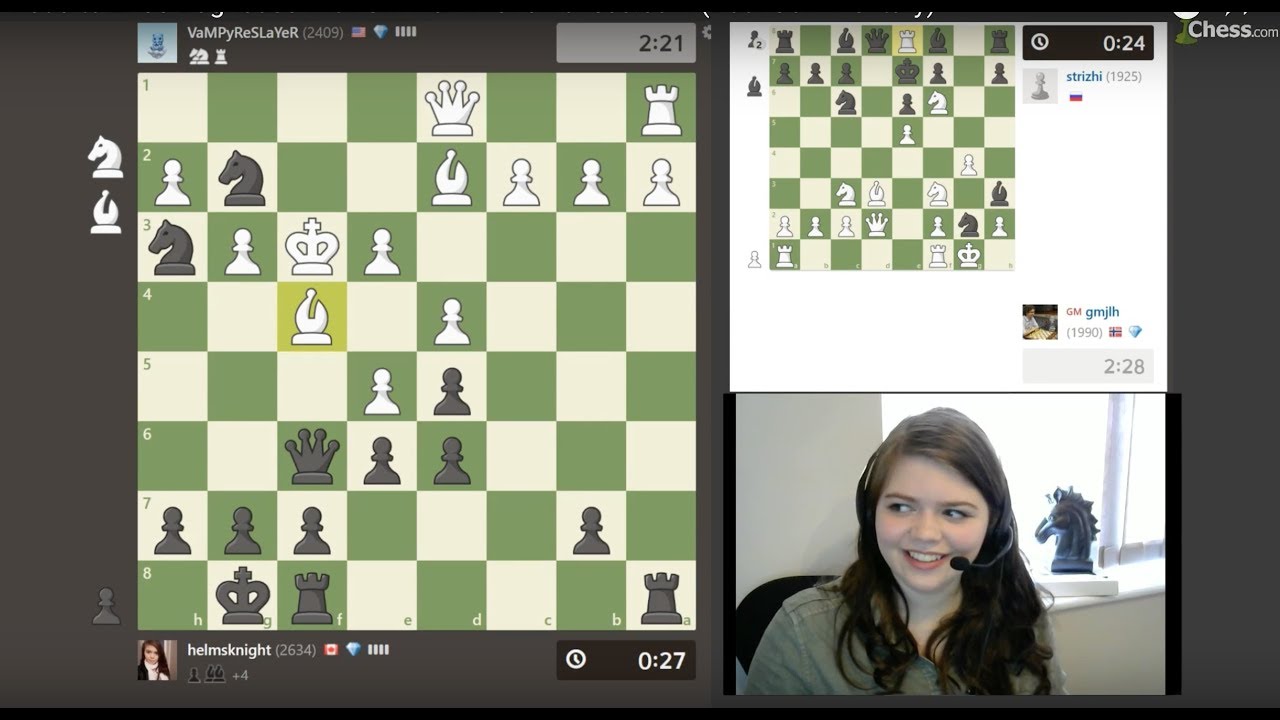Select the white bishop on d2
The width and height of the screenshot is (1280, 720).
(451, 177)
